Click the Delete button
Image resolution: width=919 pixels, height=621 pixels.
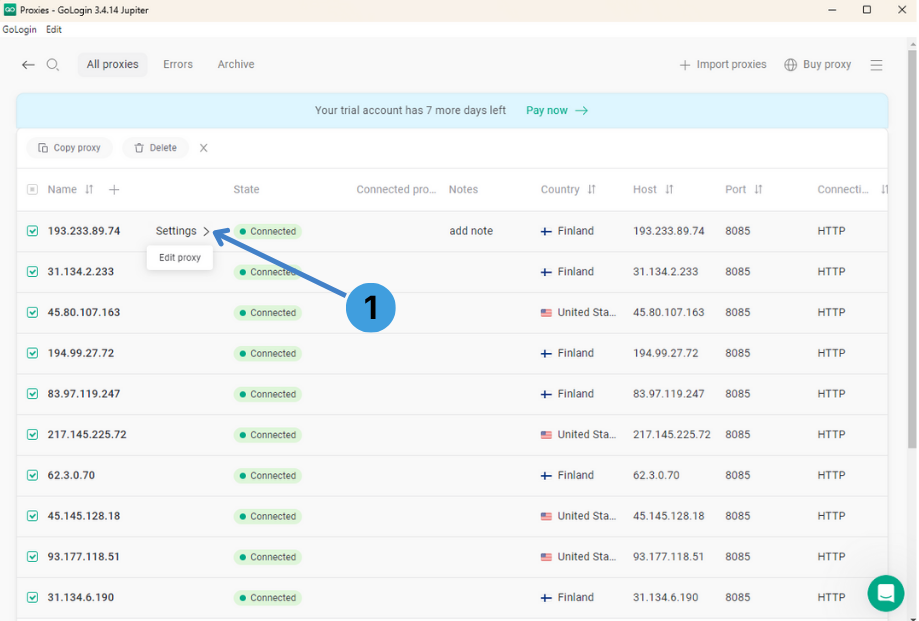[x=155, y=148]
